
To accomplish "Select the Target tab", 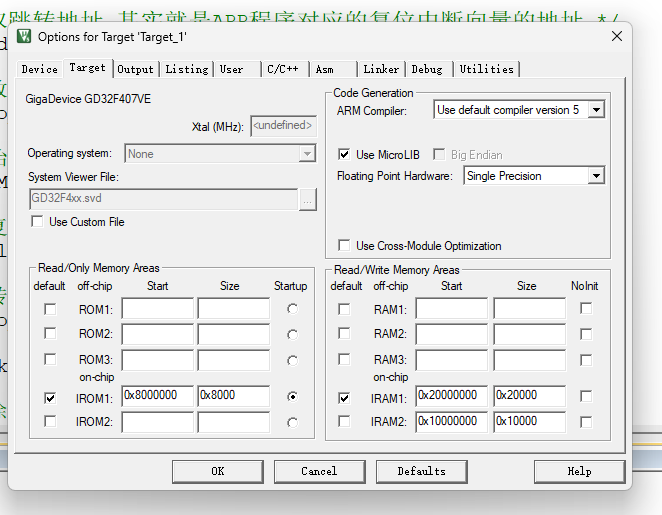I will 88,68.
